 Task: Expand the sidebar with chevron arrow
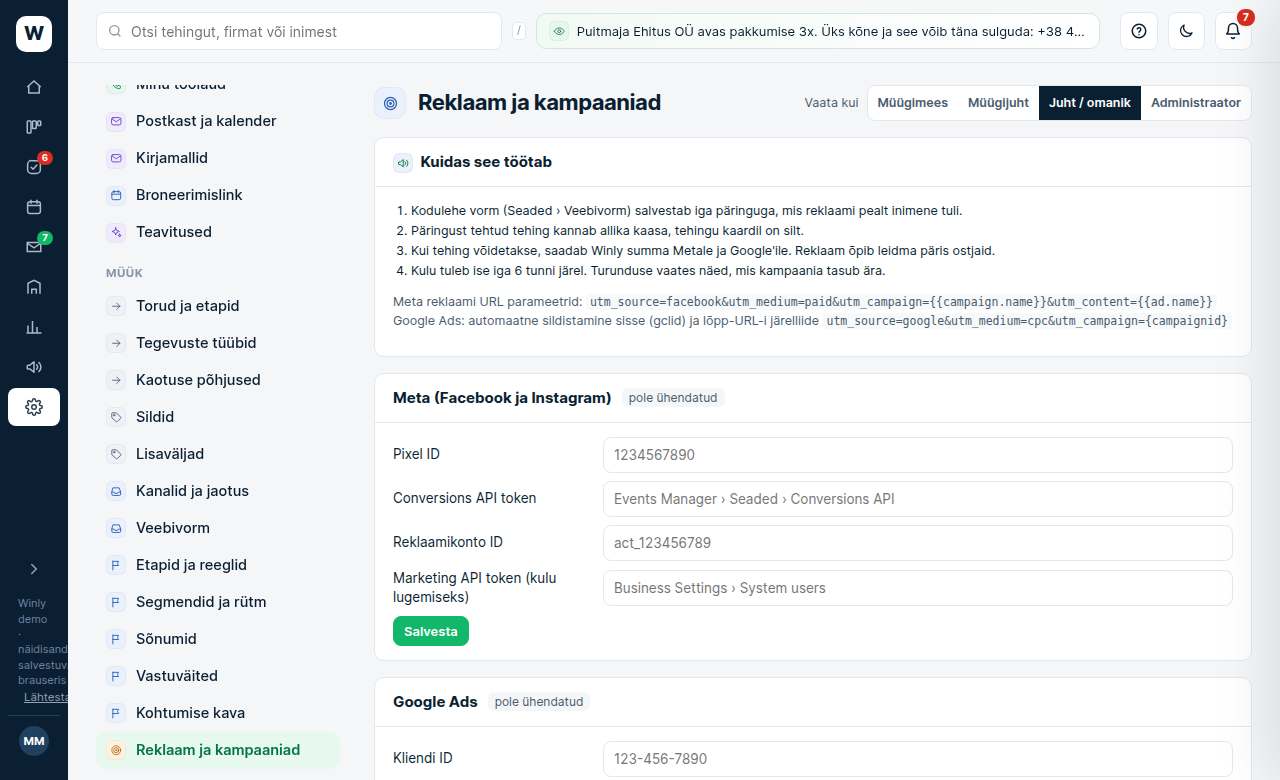coord(34,569)
